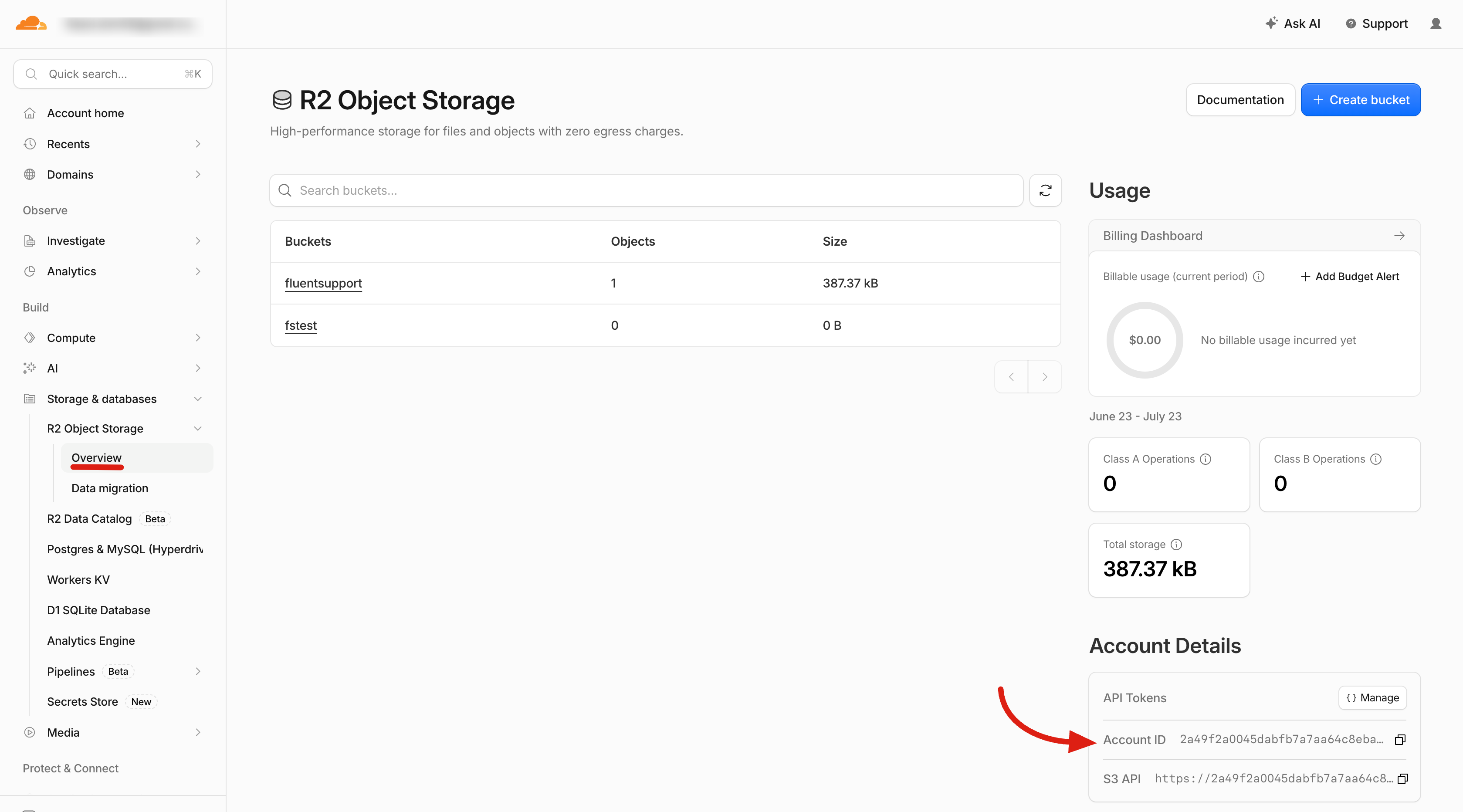Image resolution: width=1463 pixels, height=812 pixels.
Task: Click the Total storage 387.37 kB value
Action: (x=1149, y=569)
